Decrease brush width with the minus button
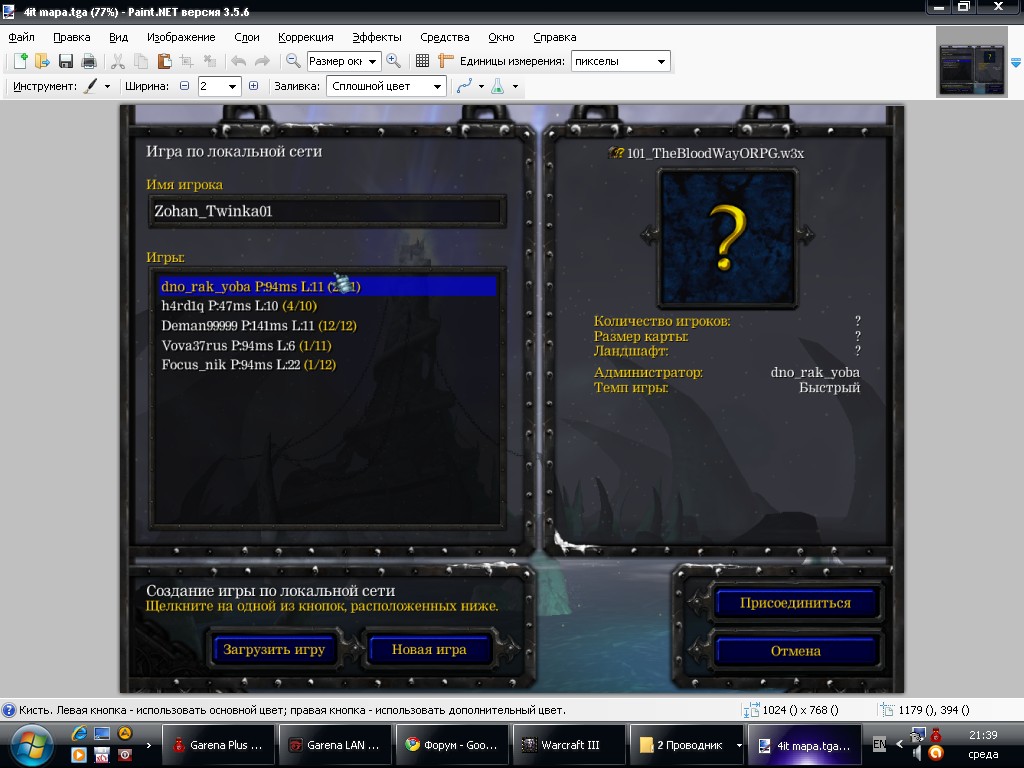The width and height of the screenshot is (1024, 768). pyautogui.click(x=184, y=86)
